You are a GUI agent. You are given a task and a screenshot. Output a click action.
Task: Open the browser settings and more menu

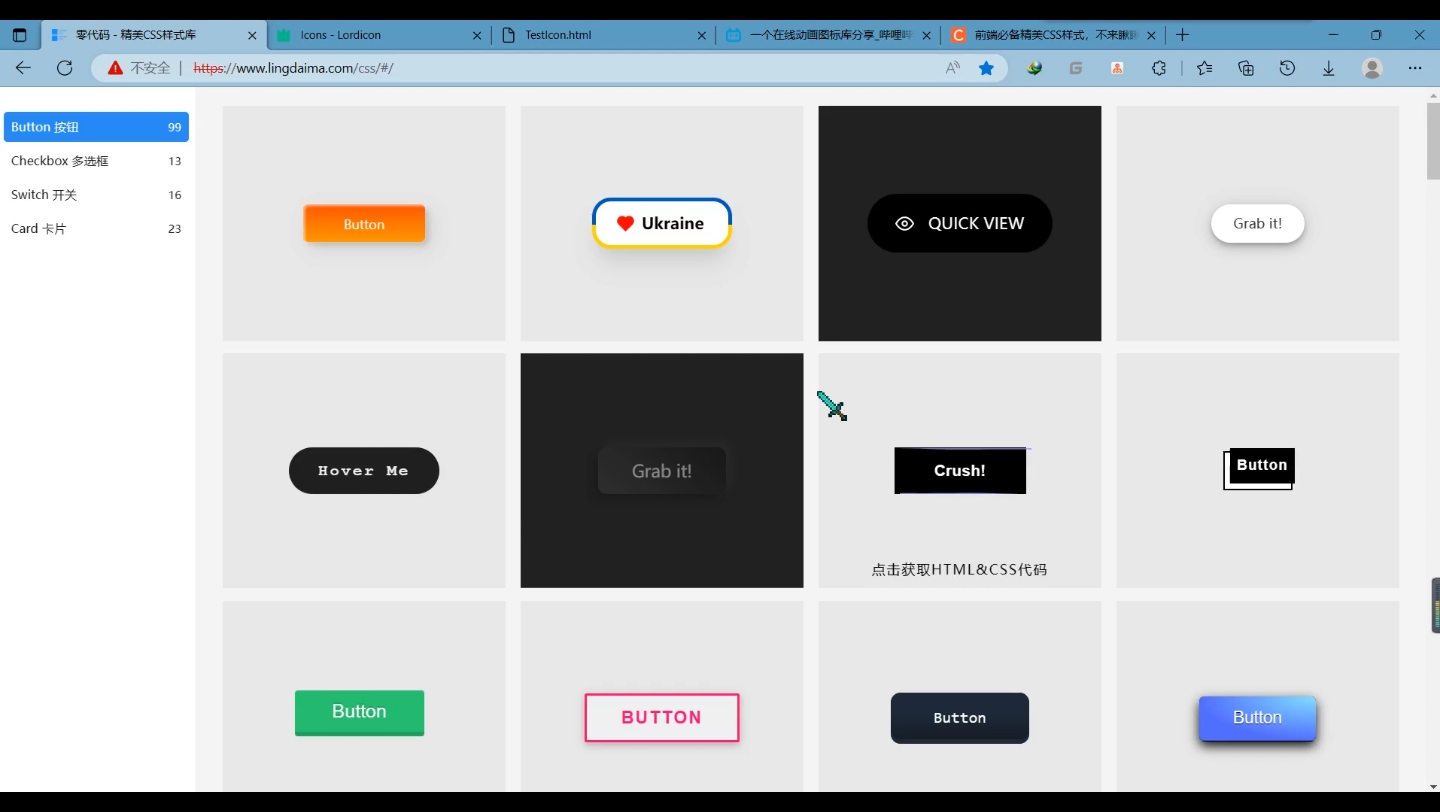point(1415,68)
